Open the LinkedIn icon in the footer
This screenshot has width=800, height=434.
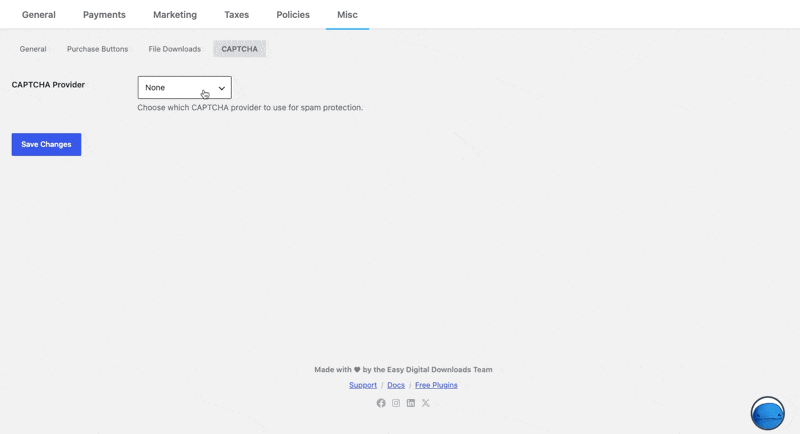coord(411,403)
